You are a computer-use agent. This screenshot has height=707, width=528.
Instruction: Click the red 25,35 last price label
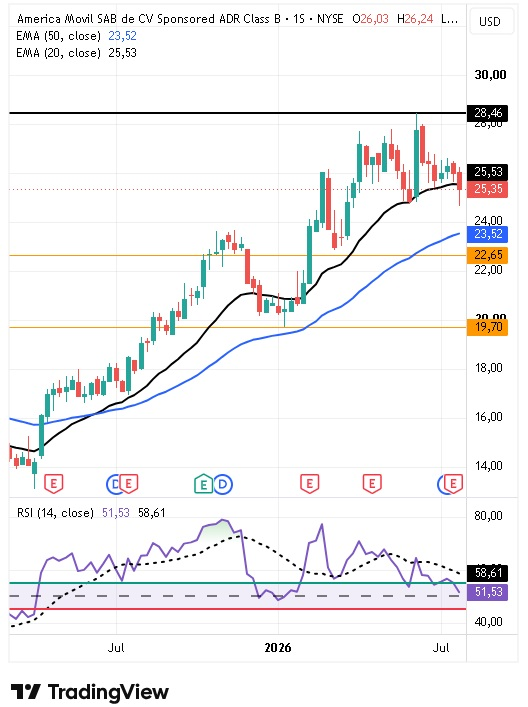(488, 189)
